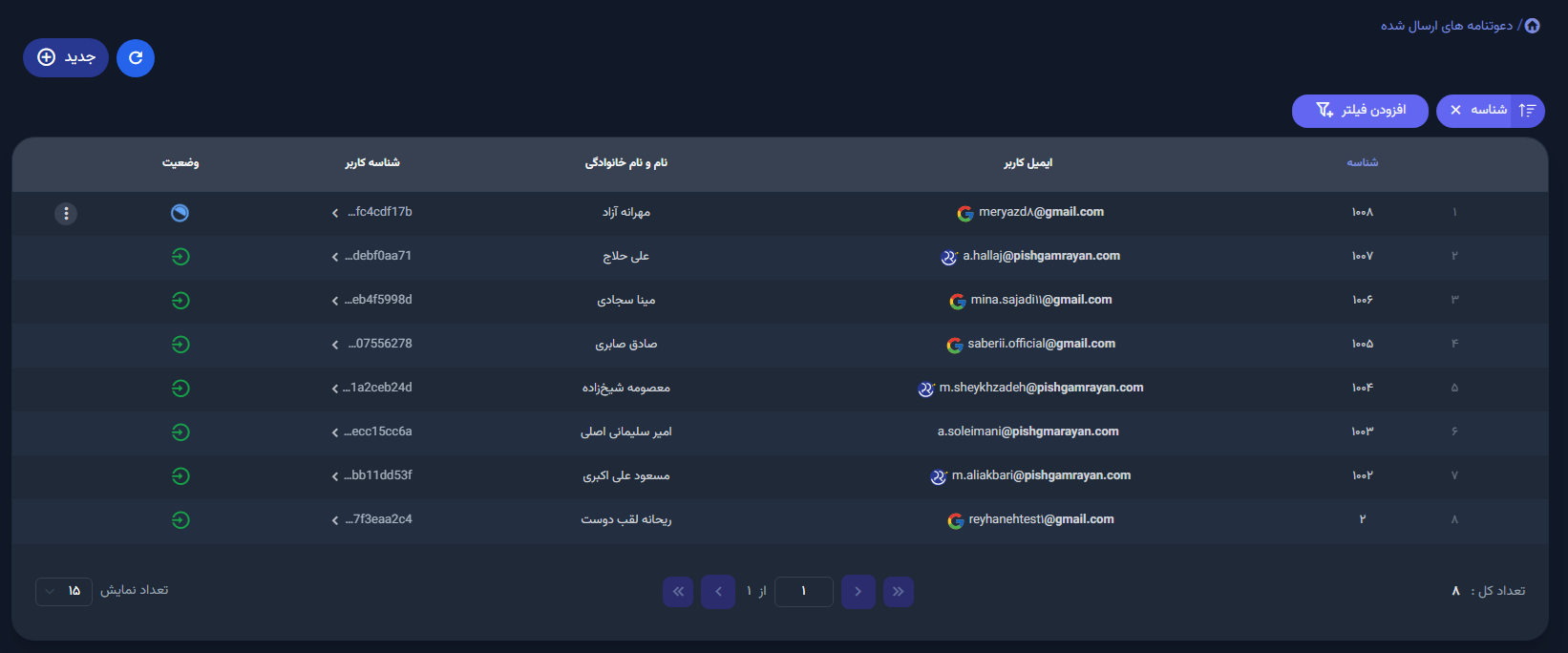This screenshot has height=653, width=1568.
Task: Go to last page double-chevron right
Action: [899, 592]
